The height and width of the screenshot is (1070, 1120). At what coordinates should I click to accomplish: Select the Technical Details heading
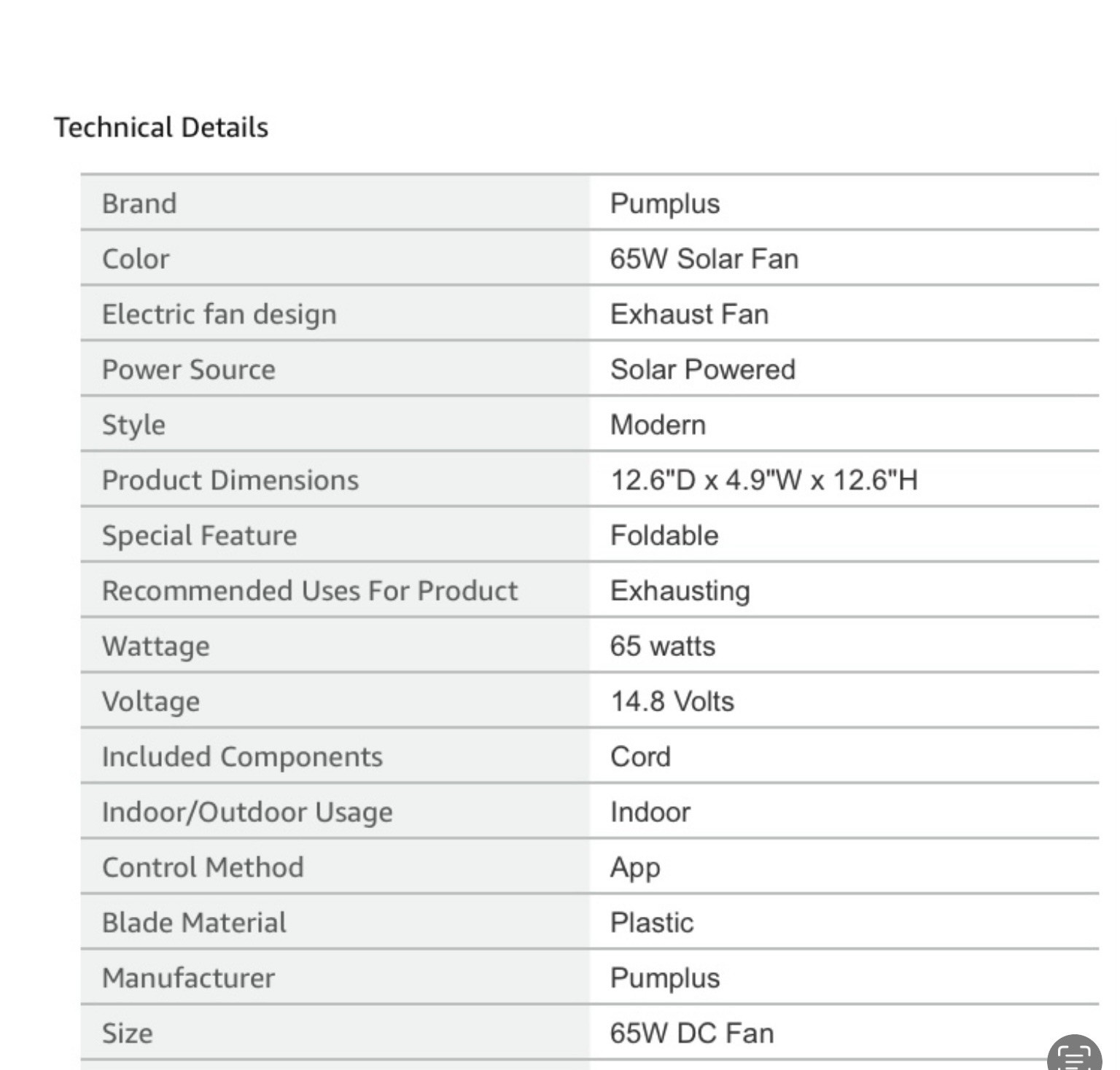tap(161, 128)
